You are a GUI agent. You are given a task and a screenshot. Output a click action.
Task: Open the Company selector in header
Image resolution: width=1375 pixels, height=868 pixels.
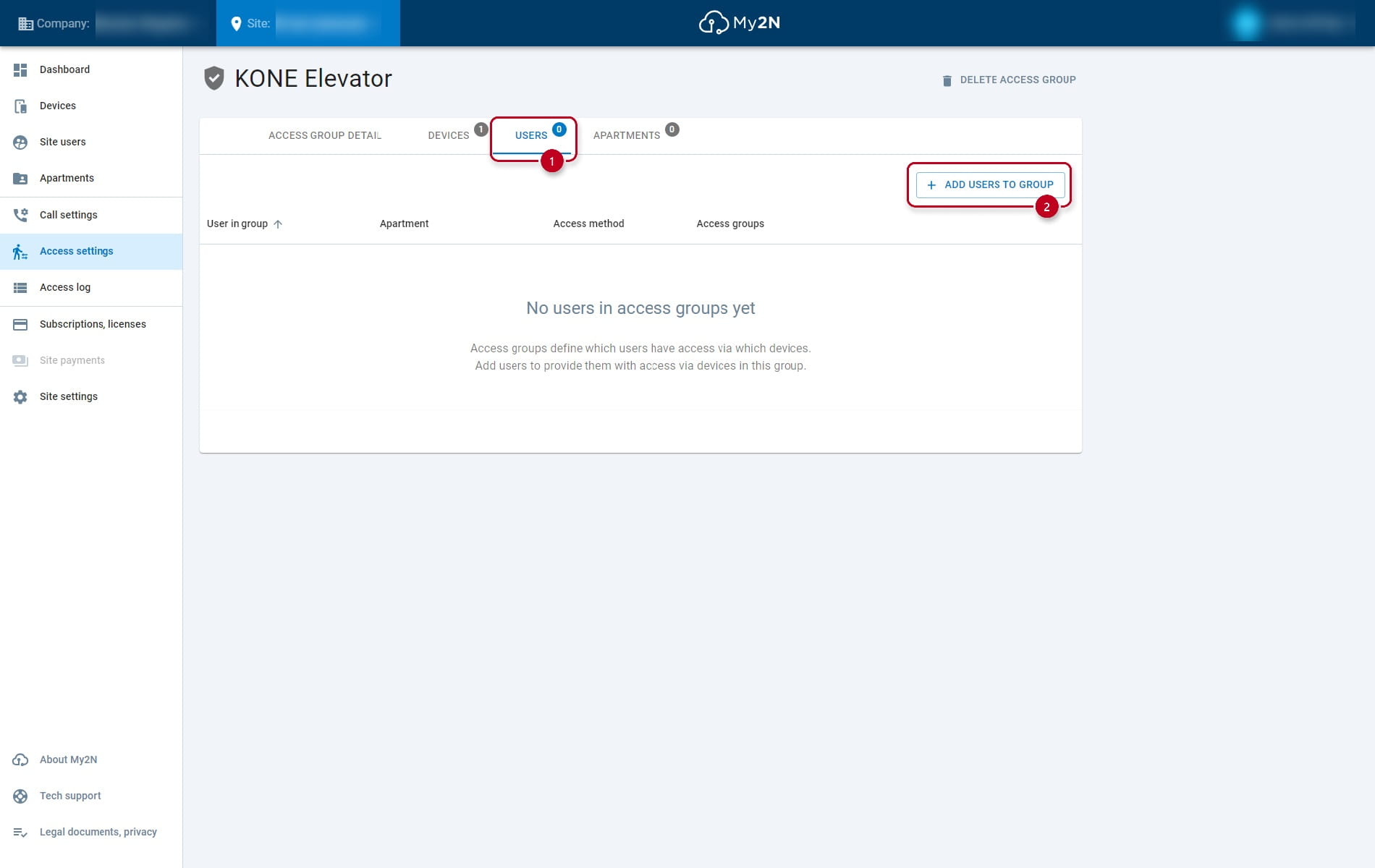(x=108, y=23)
